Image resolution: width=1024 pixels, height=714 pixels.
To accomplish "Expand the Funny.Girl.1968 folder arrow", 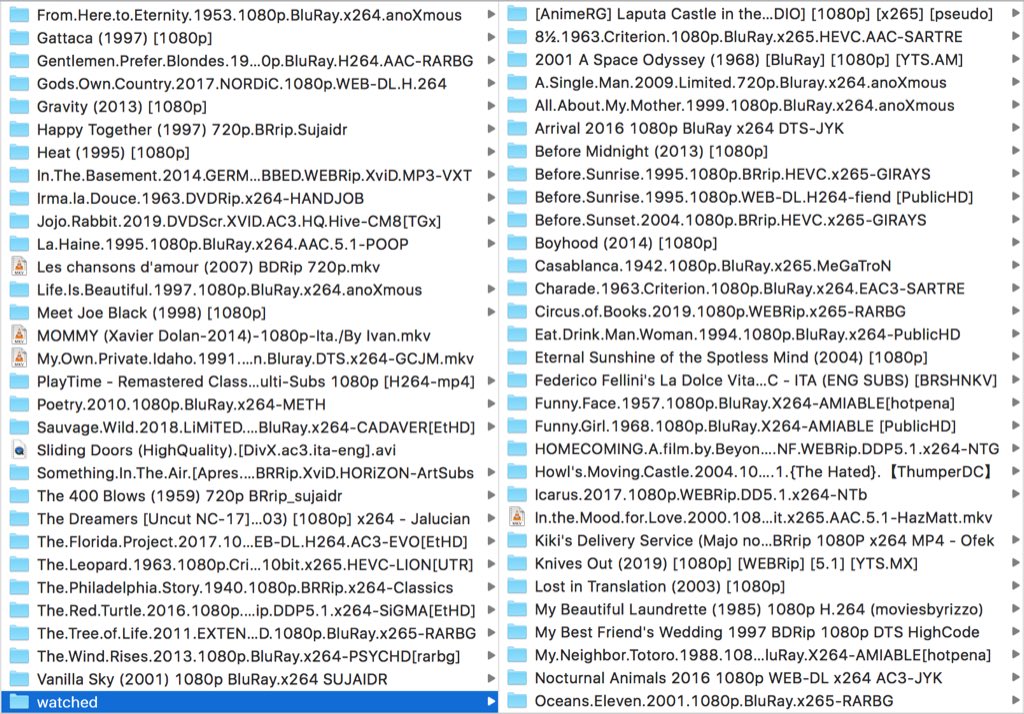I will coord(1016,426).
